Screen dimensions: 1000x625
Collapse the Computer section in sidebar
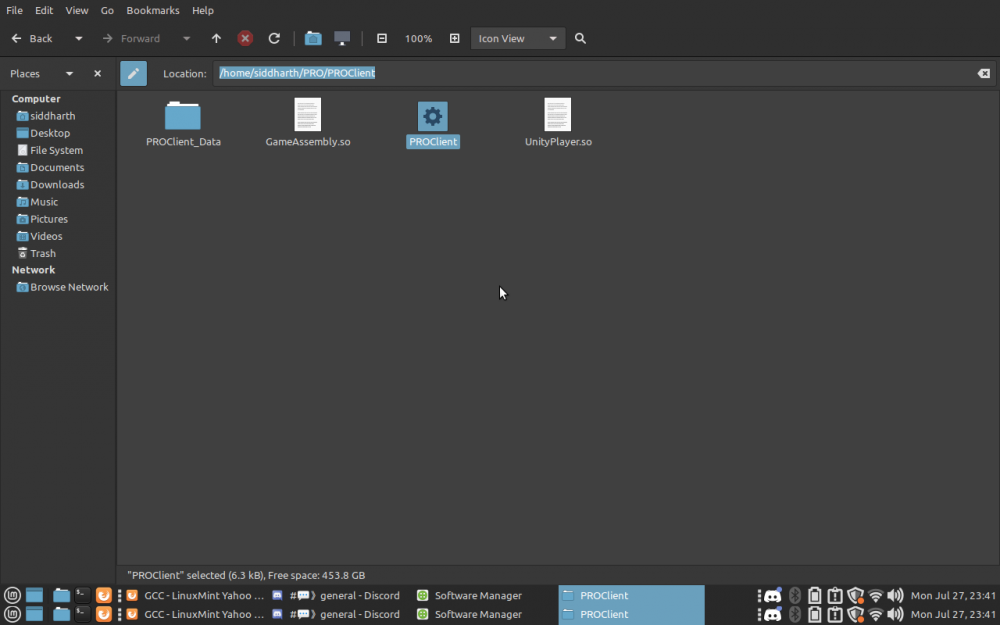[36, 99]
